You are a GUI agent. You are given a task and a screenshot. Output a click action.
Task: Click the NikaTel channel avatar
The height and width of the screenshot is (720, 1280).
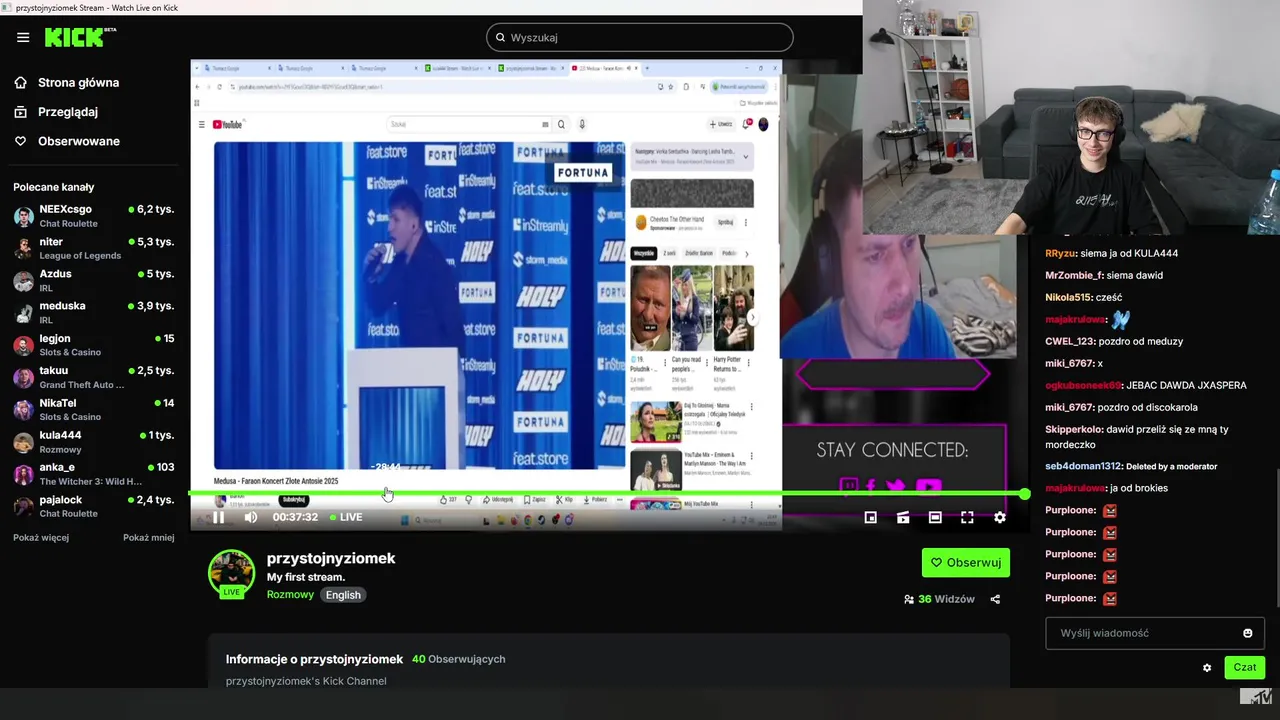click(x=23, y=410)
